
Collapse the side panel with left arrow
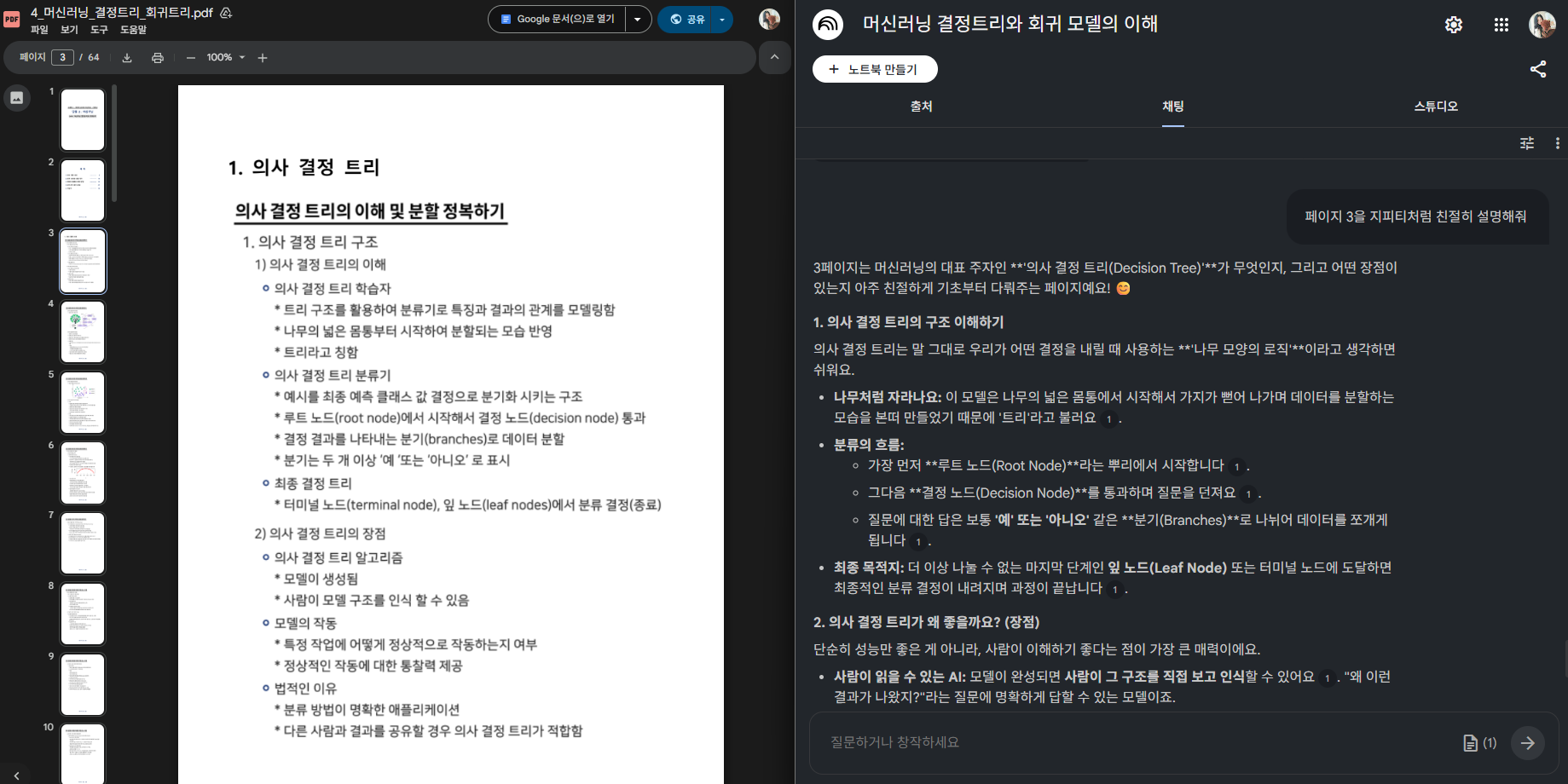(16, 775)
